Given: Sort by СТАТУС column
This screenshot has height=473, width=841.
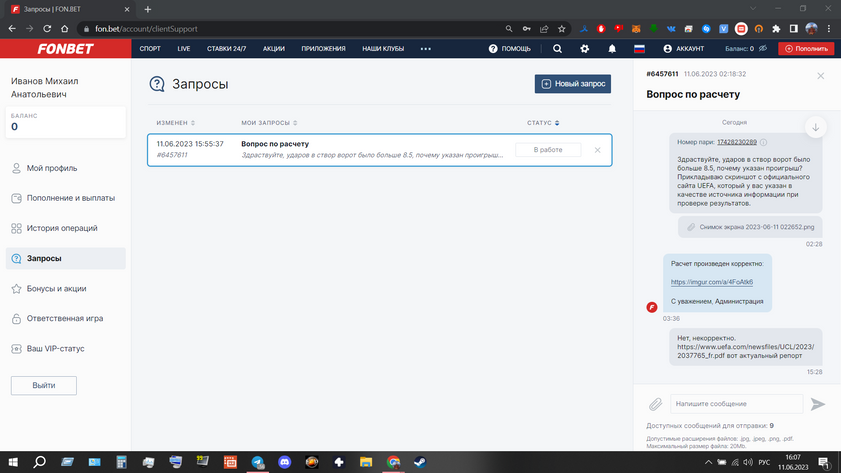Looking at the screenshot, I should pyautogui.click(x=543, y=123).
